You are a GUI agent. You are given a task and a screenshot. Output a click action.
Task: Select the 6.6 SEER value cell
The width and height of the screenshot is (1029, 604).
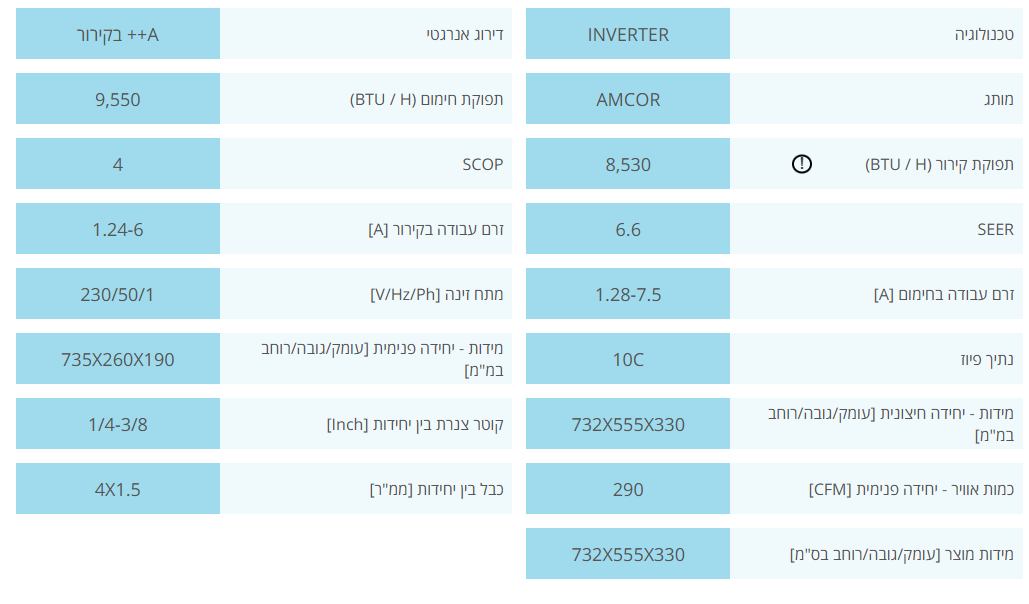[x=627, y=228]
